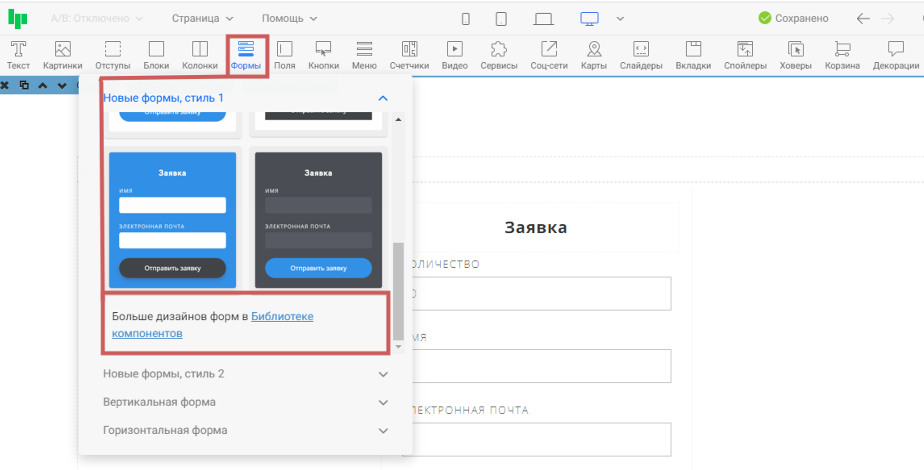Open the Карты maps tool
The height and width of the screenshot is (470, 924).
(593, 54)
